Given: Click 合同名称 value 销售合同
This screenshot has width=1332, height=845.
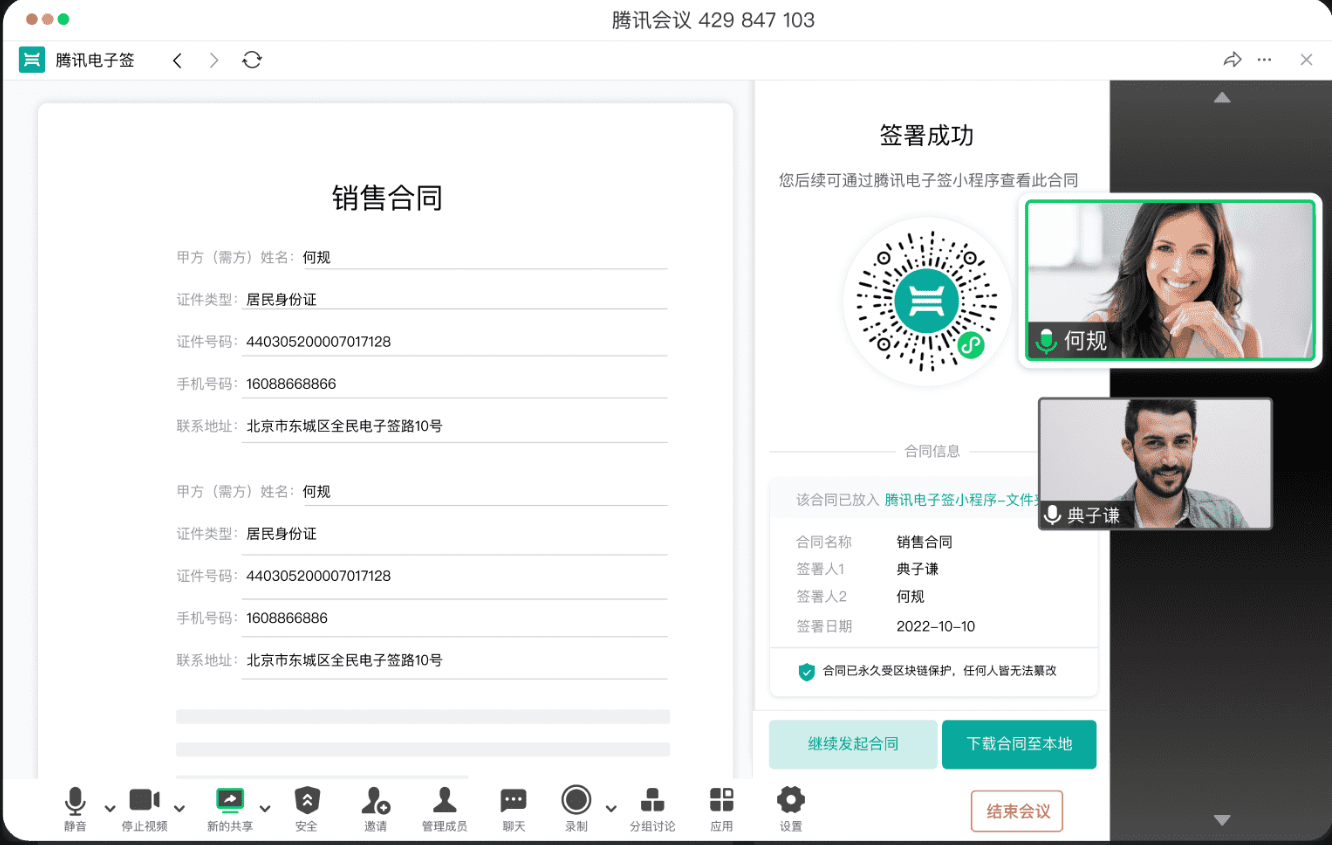Looking at the screenshot, I should pyautogui.click(x=924, y=542).
